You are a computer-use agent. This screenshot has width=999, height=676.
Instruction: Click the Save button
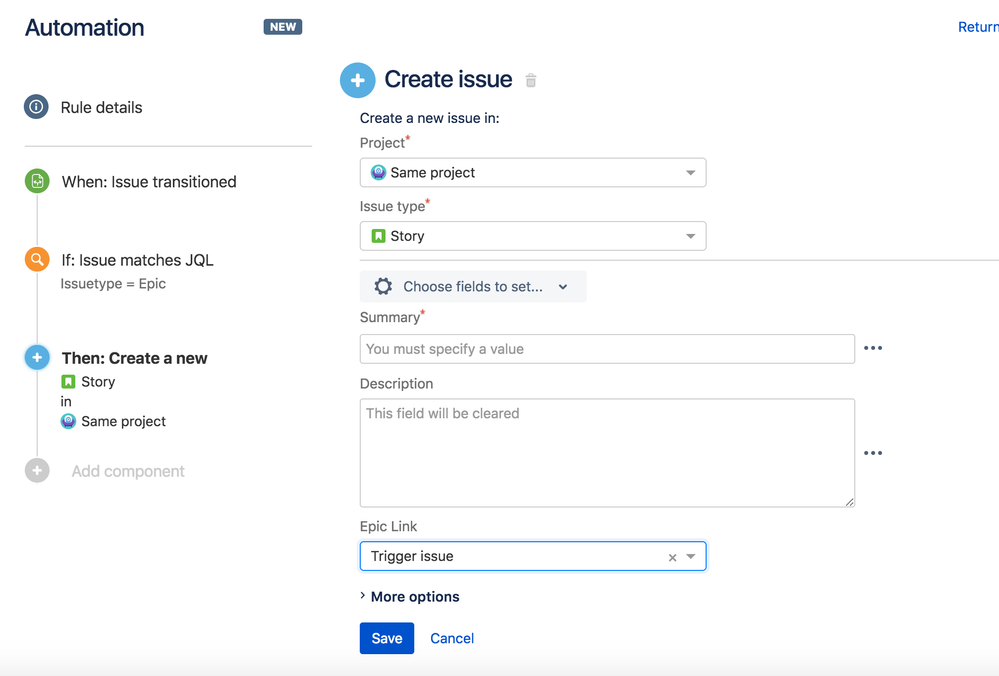[387, 638]
